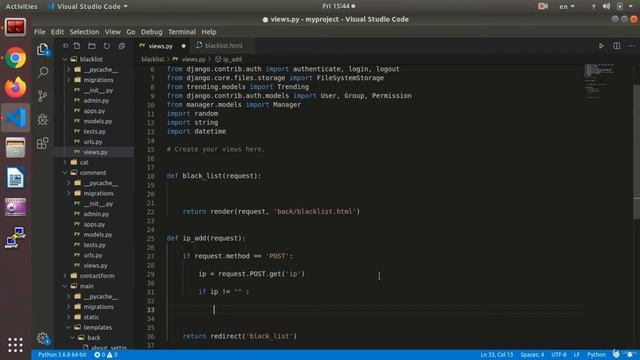Launch Firefox from the dock
The width and height of the screenshot is (640, 360).
click(x=16, y=88)
